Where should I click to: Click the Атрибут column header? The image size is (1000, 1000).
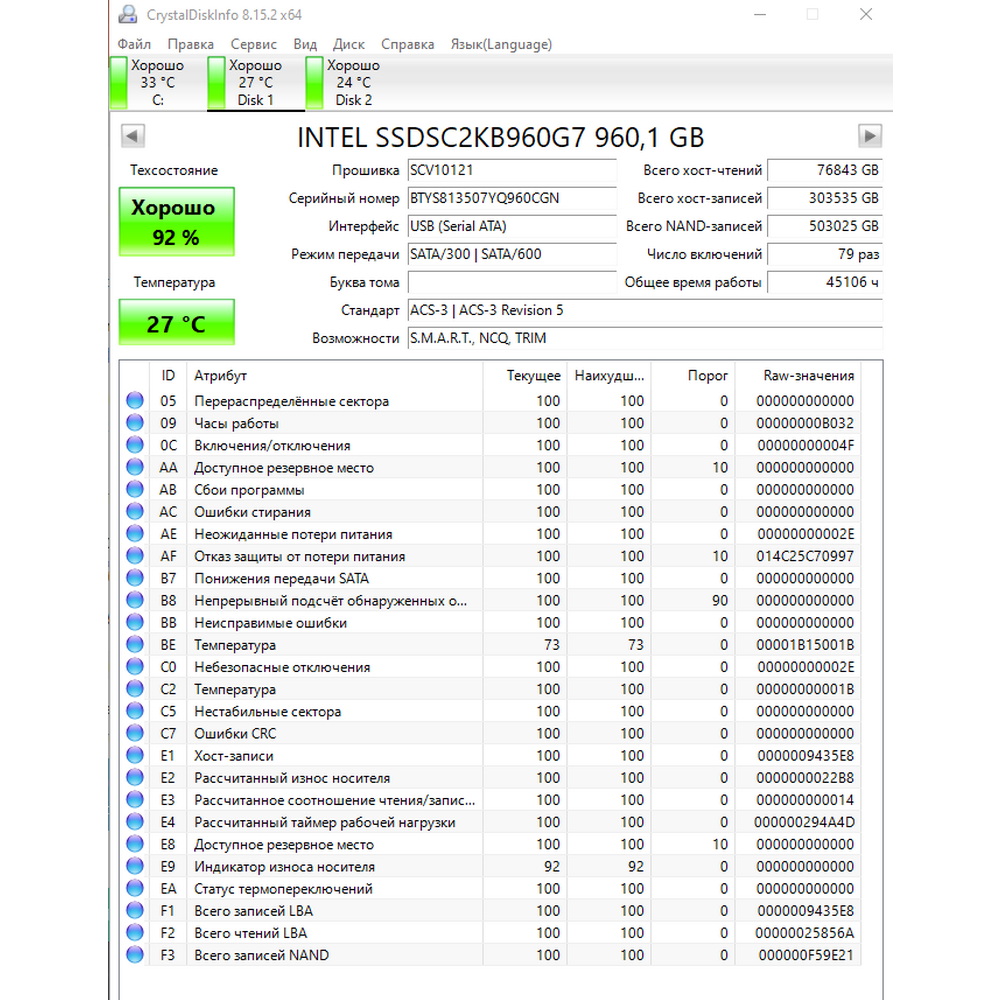coord(220,376)
